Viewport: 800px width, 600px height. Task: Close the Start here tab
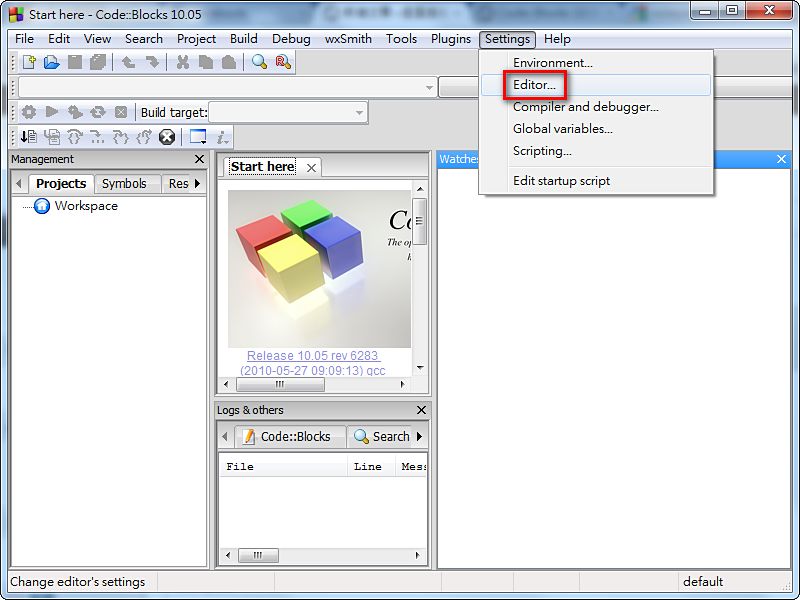(x=311, y=168)
